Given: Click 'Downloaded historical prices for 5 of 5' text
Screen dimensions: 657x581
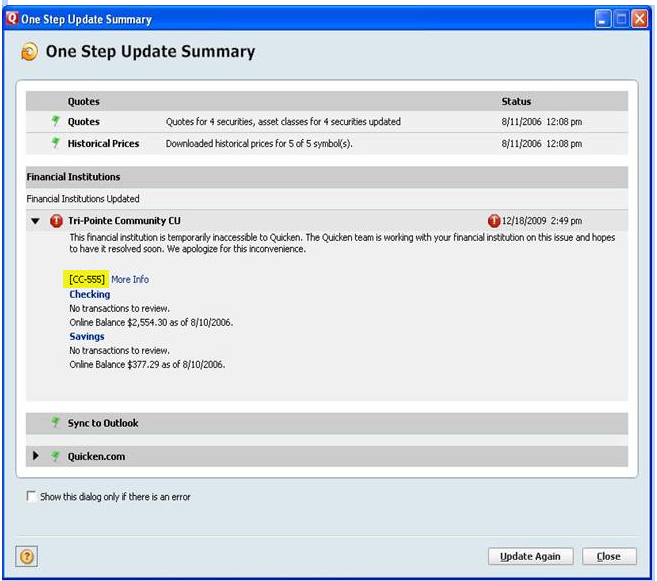Looking at the screenshot, I should tap(259, 144).
